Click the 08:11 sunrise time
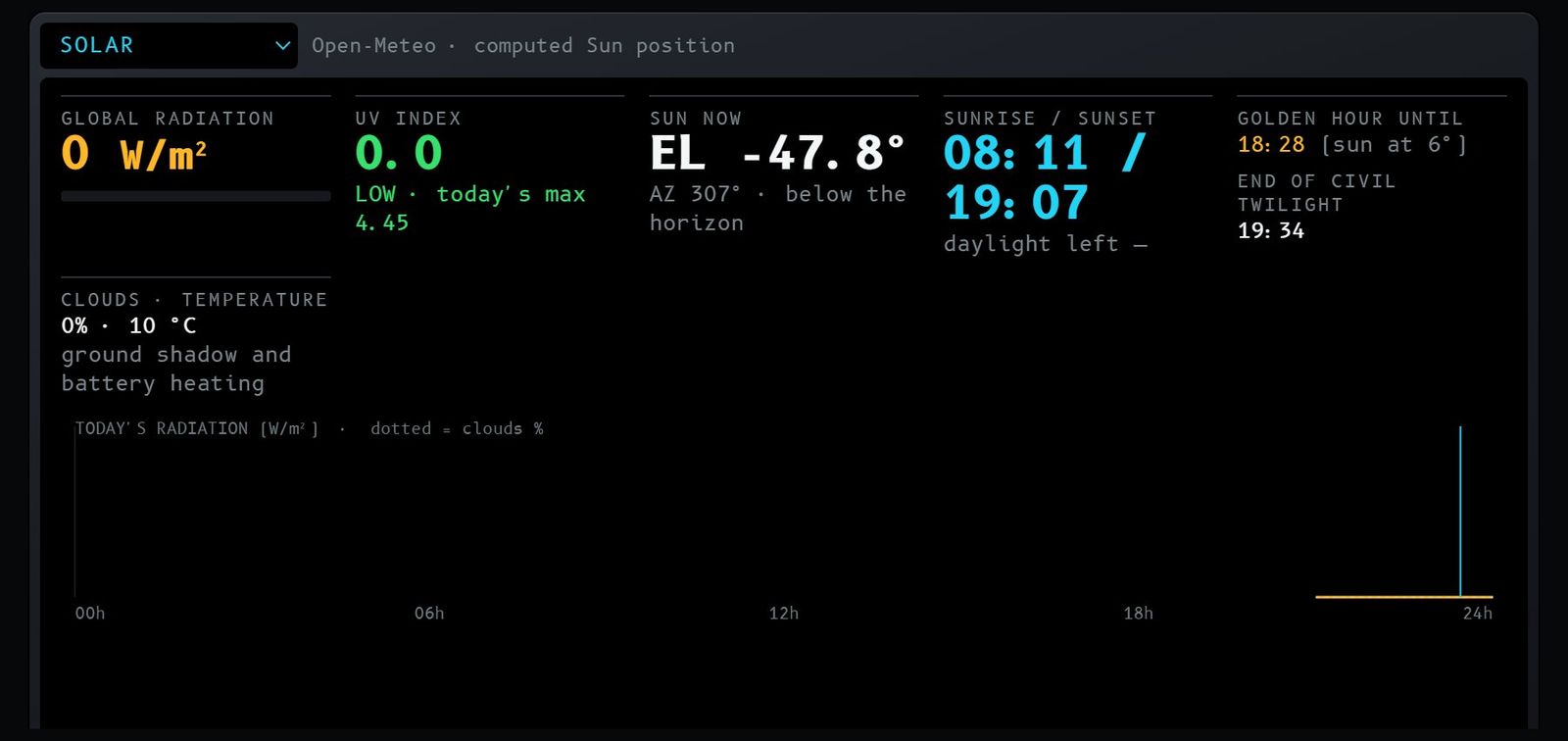 [x=1016, y=154]
